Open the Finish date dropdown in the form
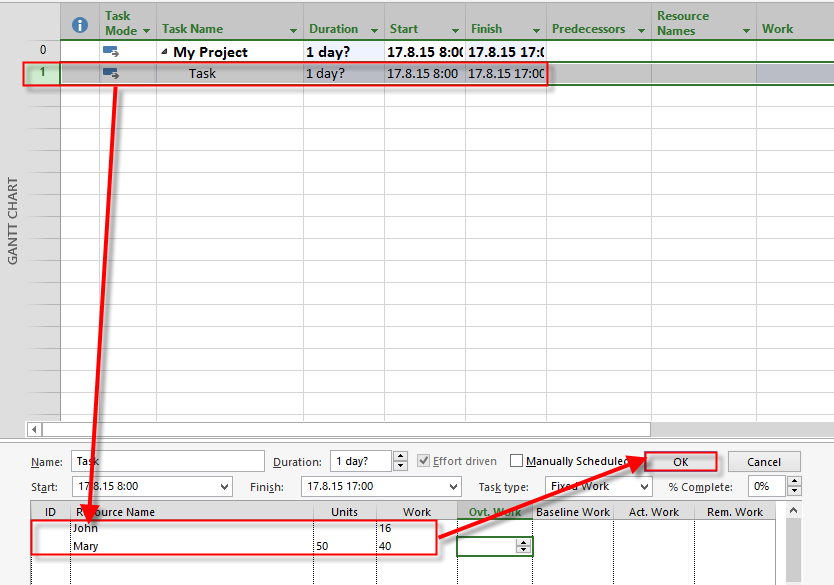Screen dimensions: 834x585 [452, 487]
